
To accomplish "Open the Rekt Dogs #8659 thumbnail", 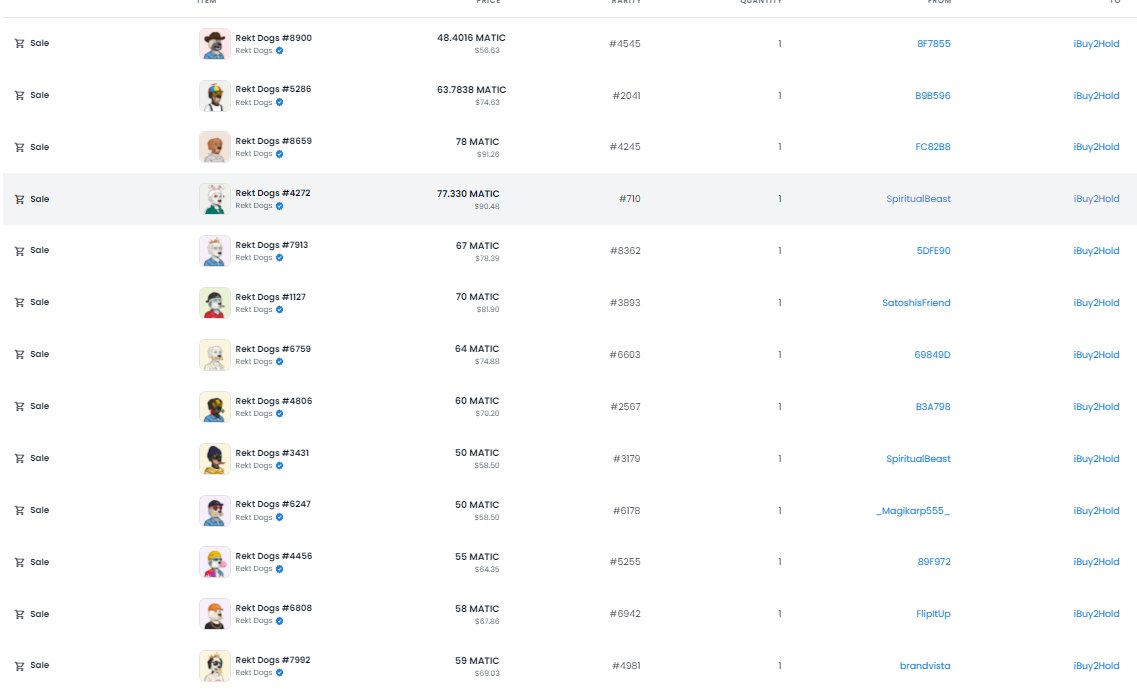I will [215, 147].
